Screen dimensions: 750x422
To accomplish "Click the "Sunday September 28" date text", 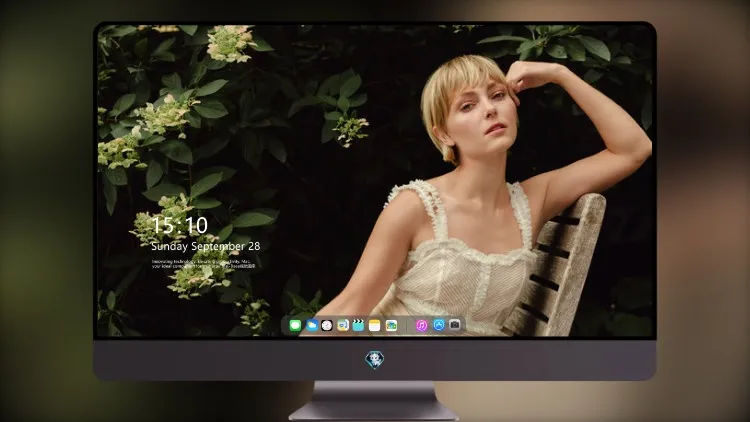I will 206,246.
